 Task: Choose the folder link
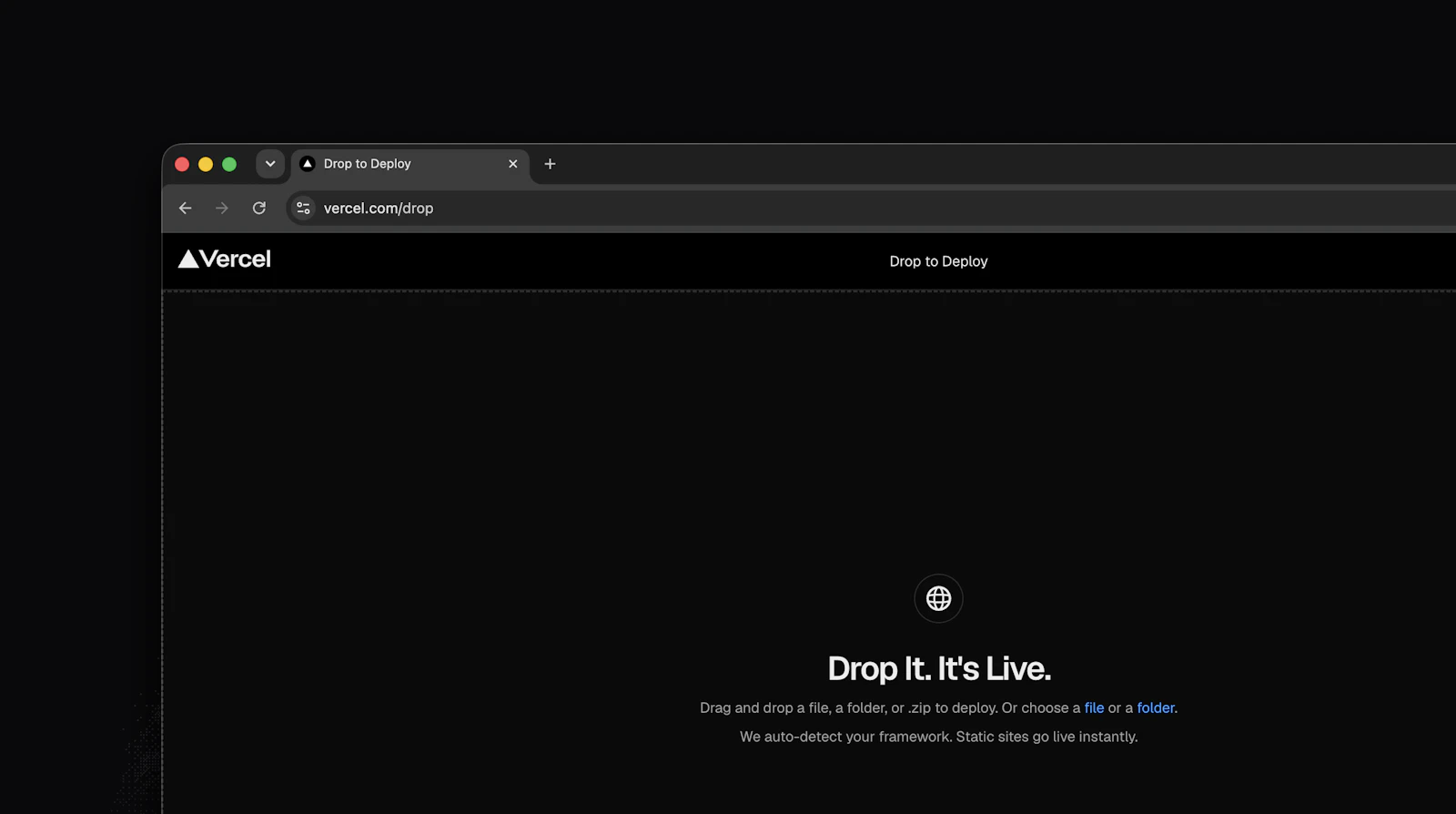[x=1156, y=707]
